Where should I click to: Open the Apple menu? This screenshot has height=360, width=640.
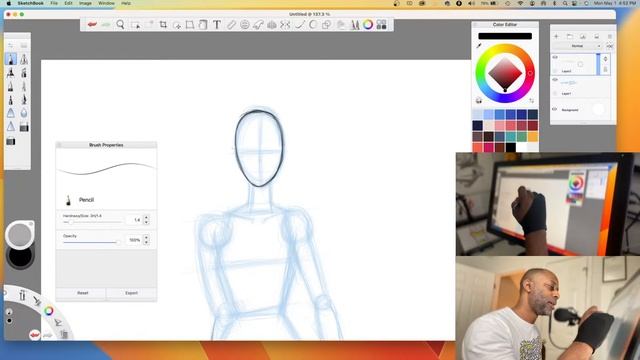[x=9, y=3]
